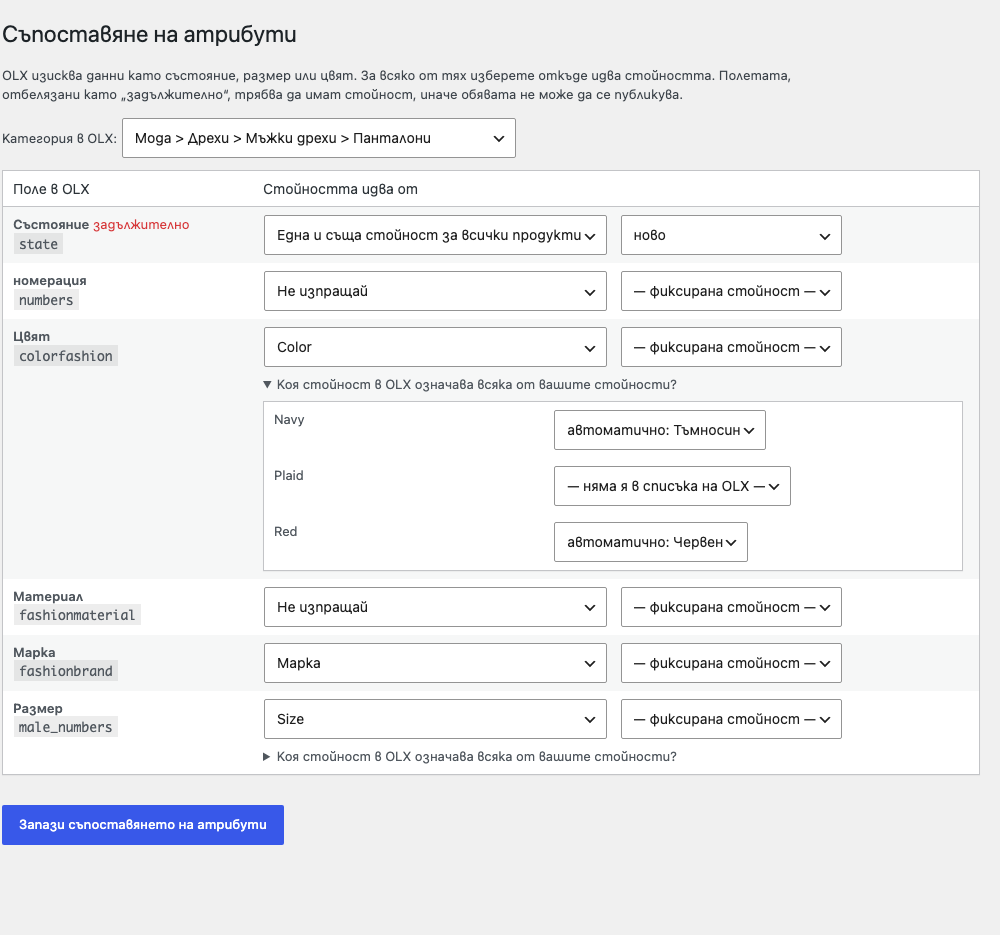Click the 'Plaid' value label

[x=289, y=476]
